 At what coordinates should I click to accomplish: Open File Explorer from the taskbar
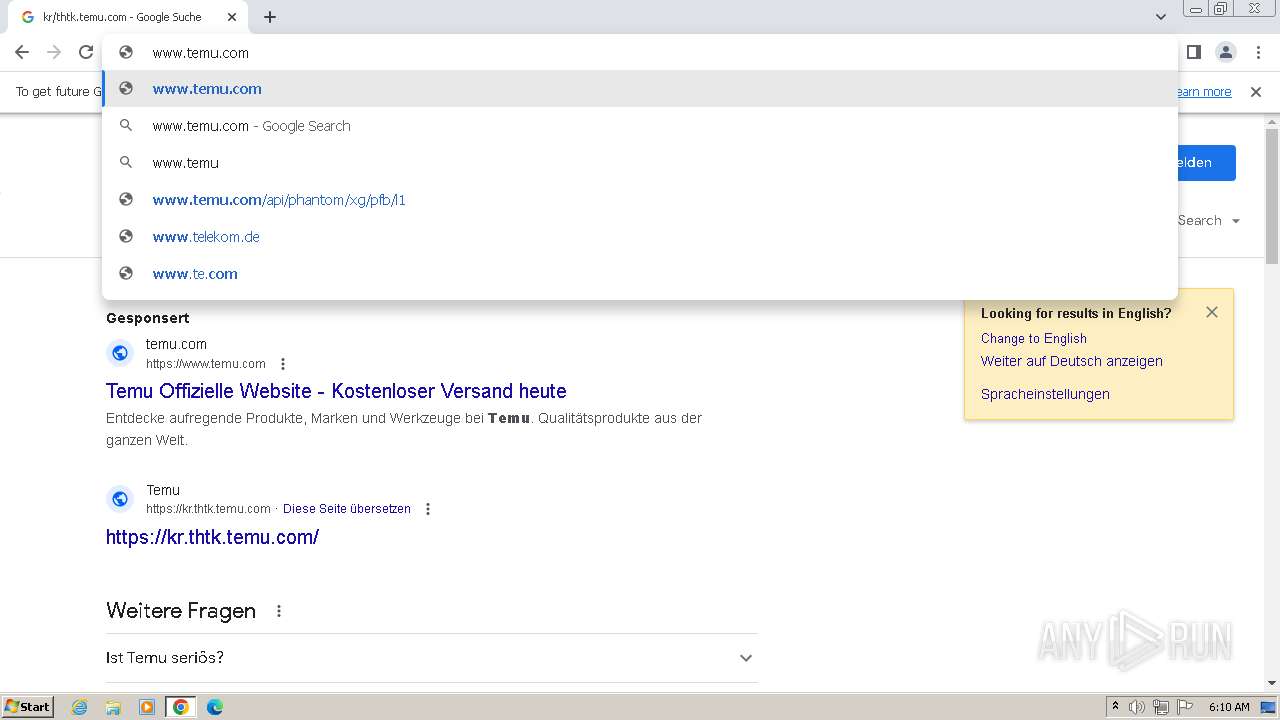(x=113, y=707)
